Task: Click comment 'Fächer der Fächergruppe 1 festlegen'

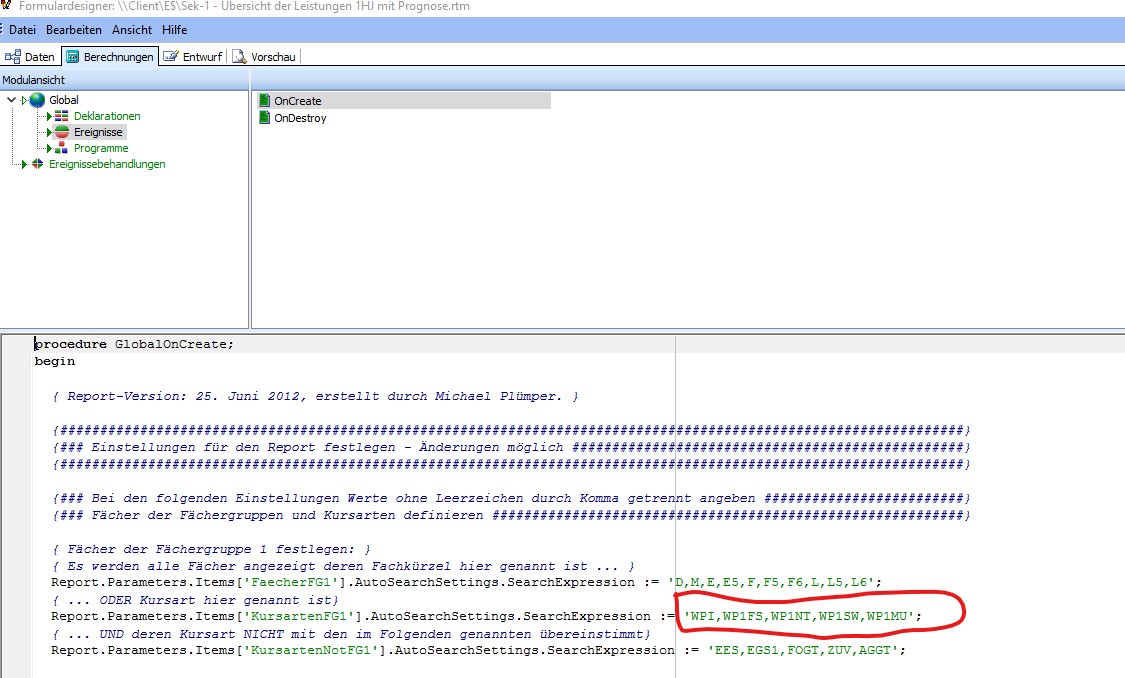Action: coord(211,550)
